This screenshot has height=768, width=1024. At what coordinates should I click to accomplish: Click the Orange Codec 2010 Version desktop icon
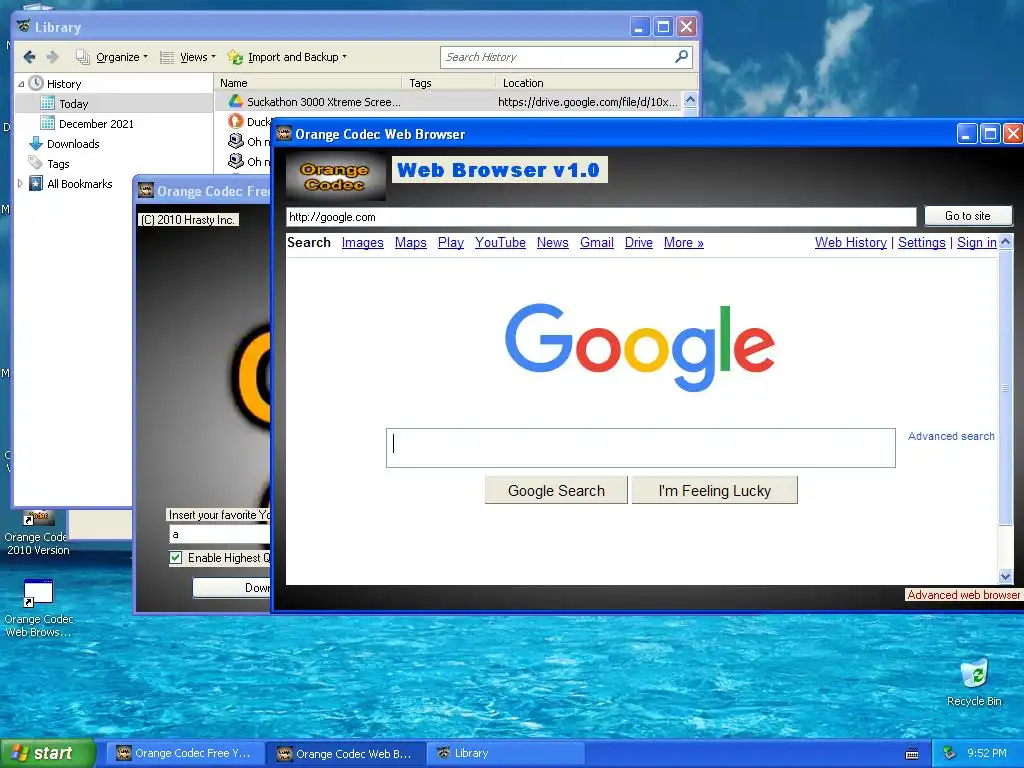pos(38,534)
